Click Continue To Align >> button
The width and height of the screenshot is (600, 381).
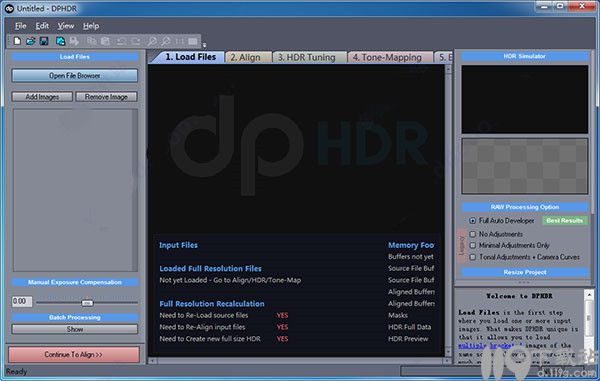(x=74, y=355)
